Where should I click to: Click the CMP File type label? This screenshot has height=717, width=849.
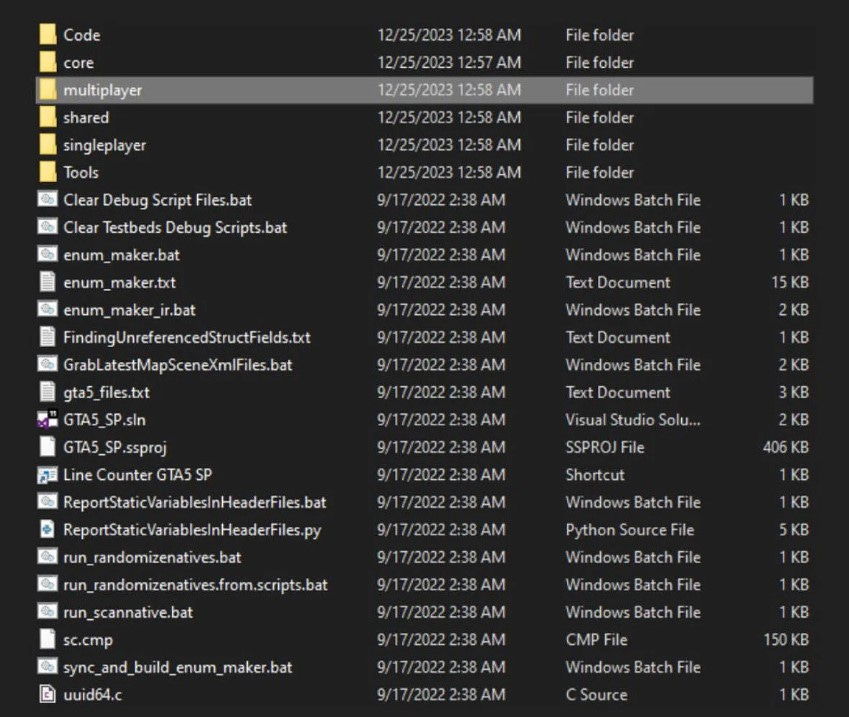(596, 640)
